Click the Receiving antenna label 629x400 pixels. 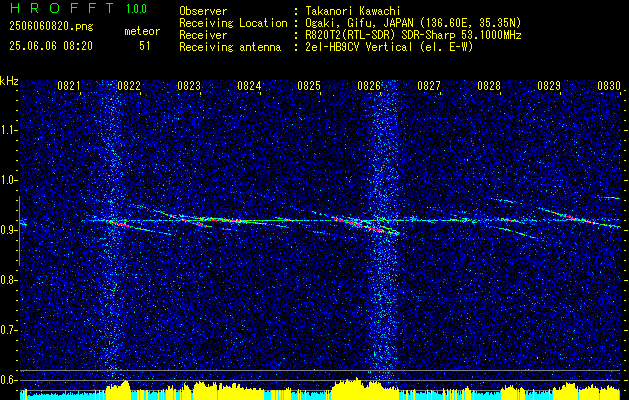pos(230,47)
